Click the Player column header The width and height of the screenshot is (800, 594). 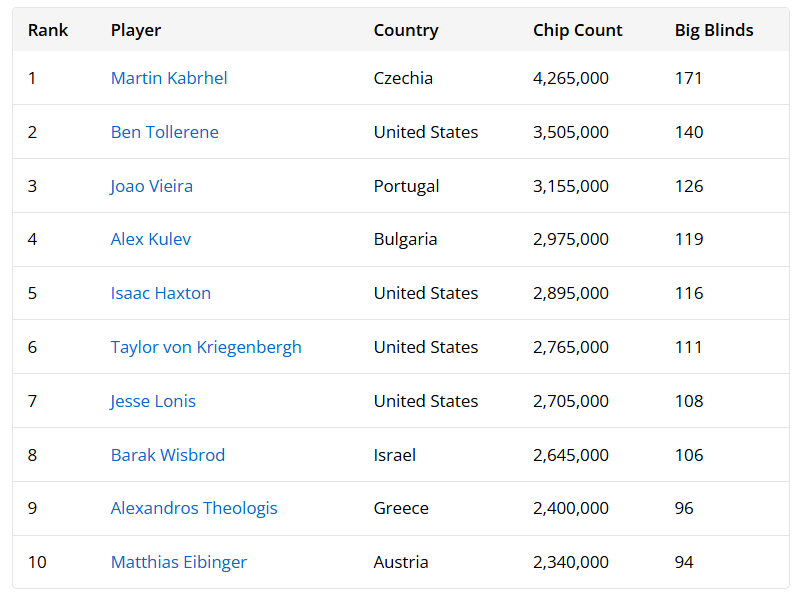click(x=136, y=31)
